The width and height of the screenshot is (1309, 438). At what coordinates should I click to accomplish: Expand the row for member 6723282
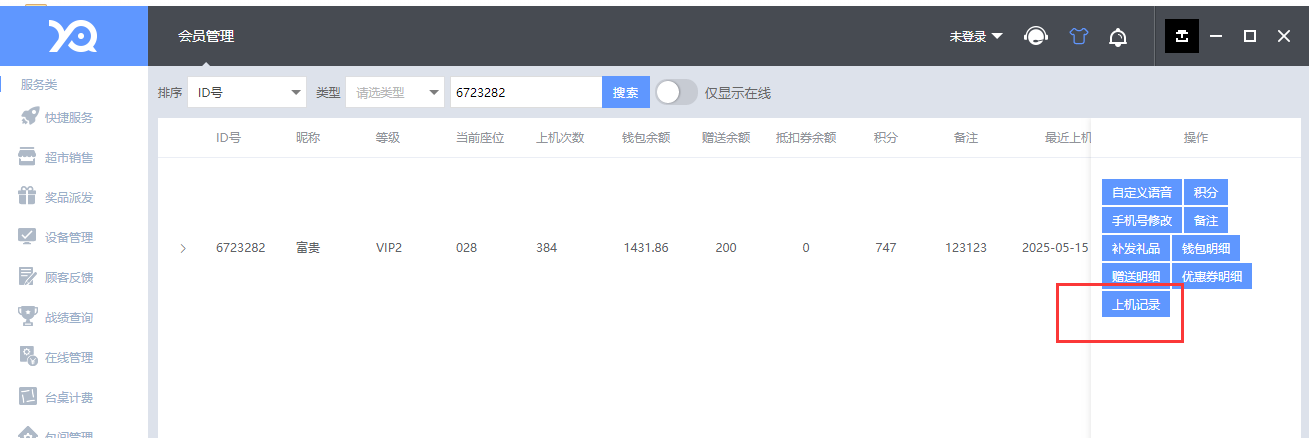pos(183,248)
